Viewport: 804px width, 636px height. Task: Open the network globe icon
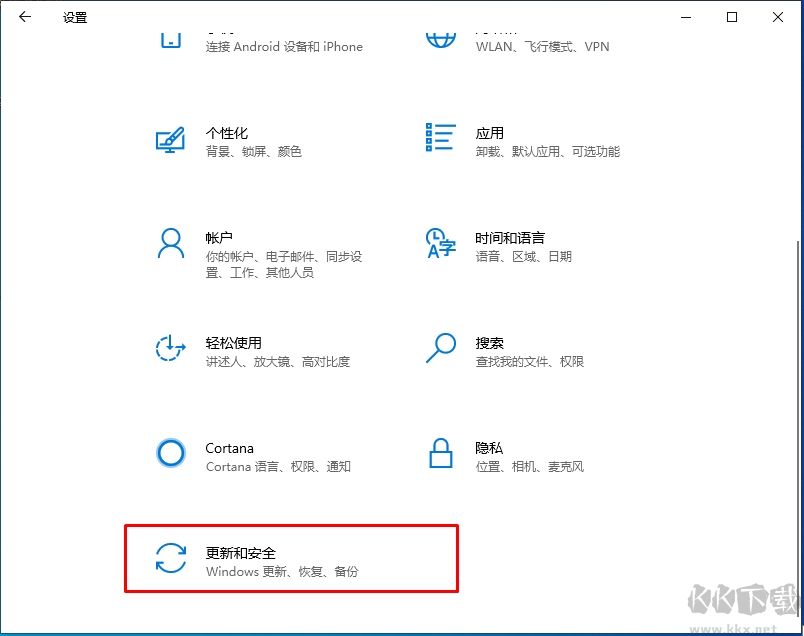pos(441,41)
